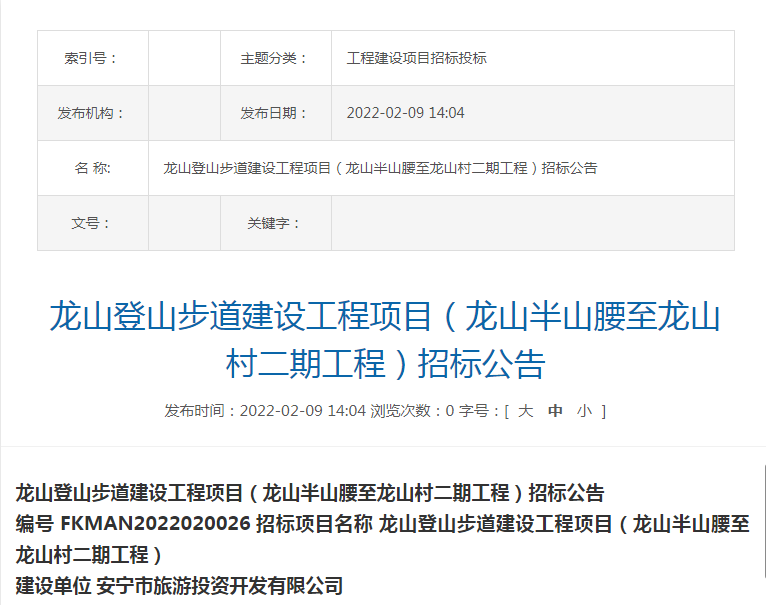
Task: Click the announcement name in the table row
Action: [380, 168]
